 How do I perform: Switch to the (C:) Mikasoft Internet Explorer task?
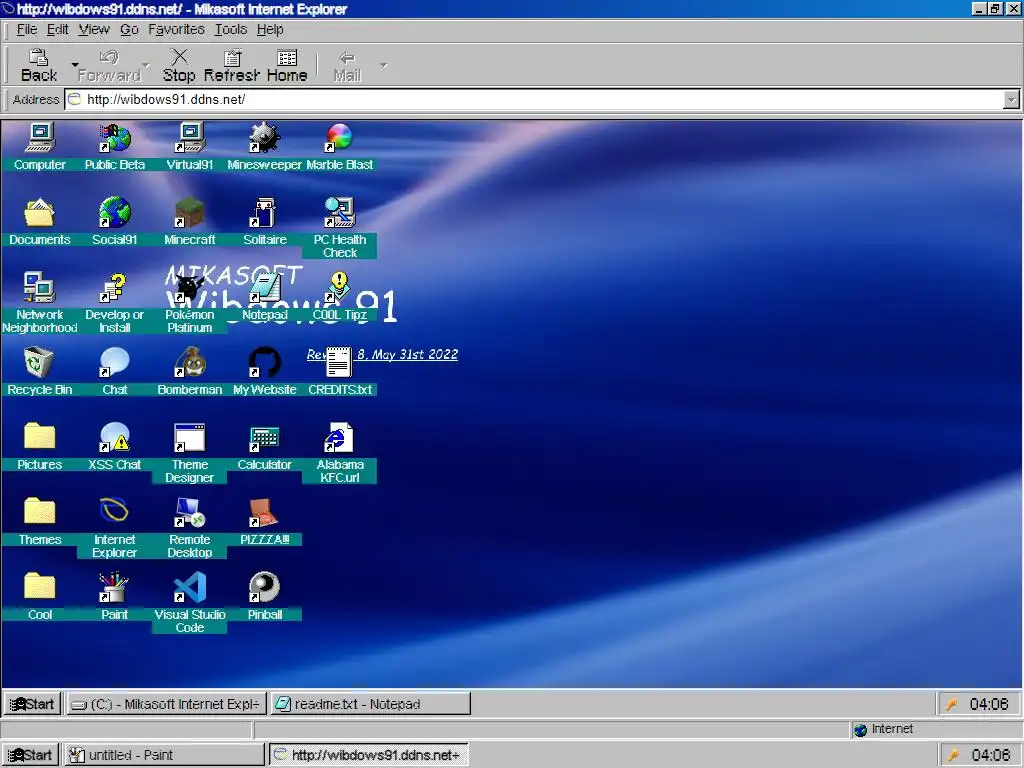pos(166,704)
